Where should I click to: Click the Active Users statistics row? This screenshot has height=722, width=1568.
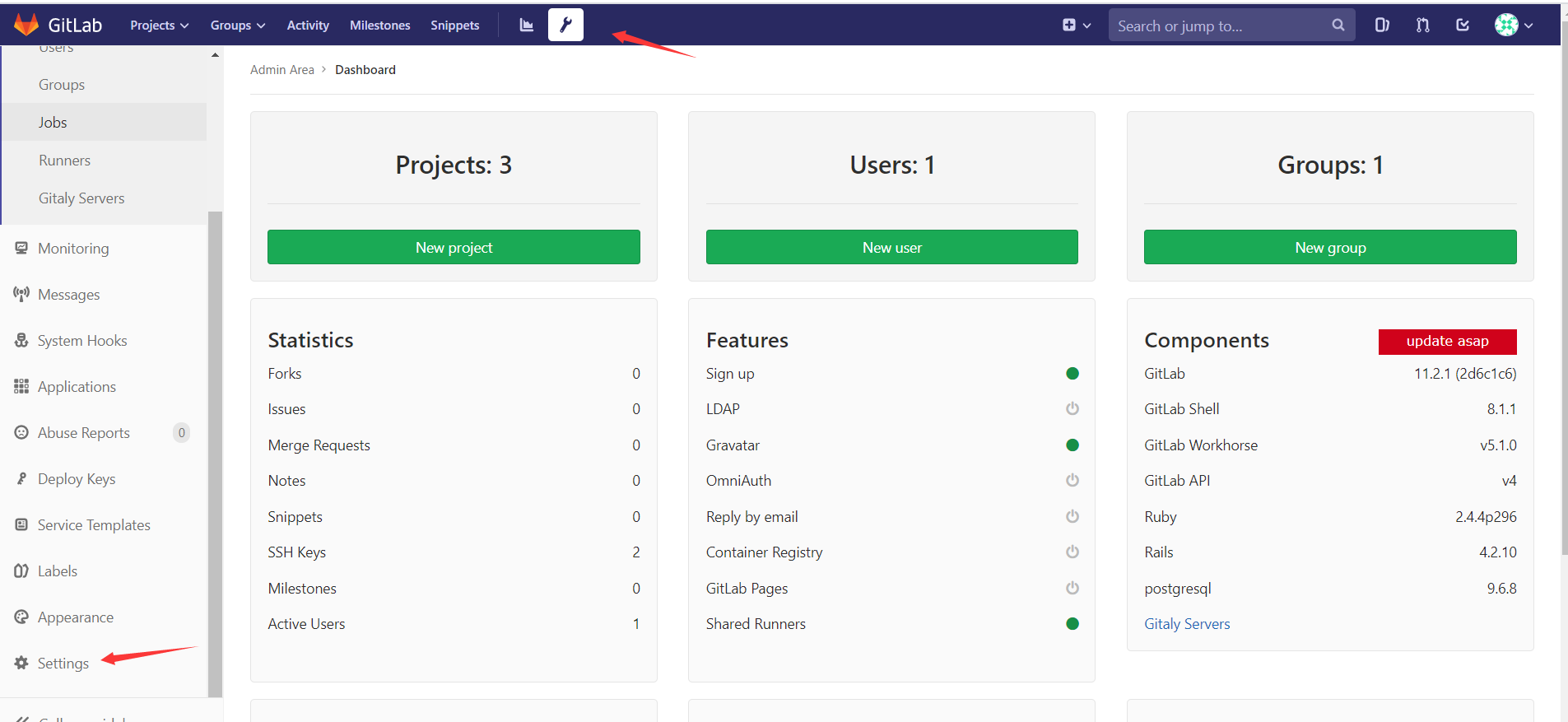coord(454,624)
